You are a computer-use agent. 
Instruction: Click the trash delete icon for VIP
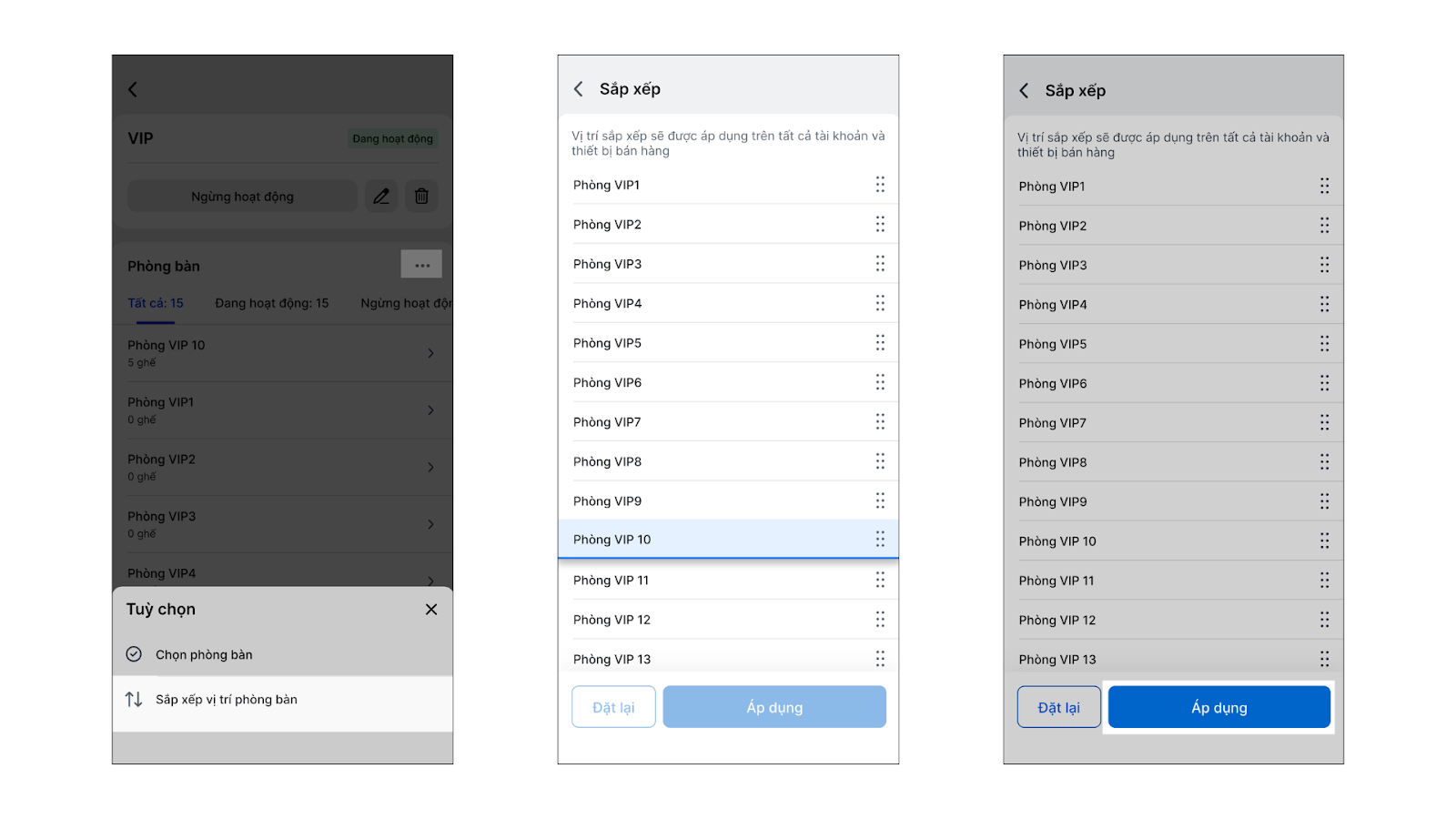[x=421, y=197]
